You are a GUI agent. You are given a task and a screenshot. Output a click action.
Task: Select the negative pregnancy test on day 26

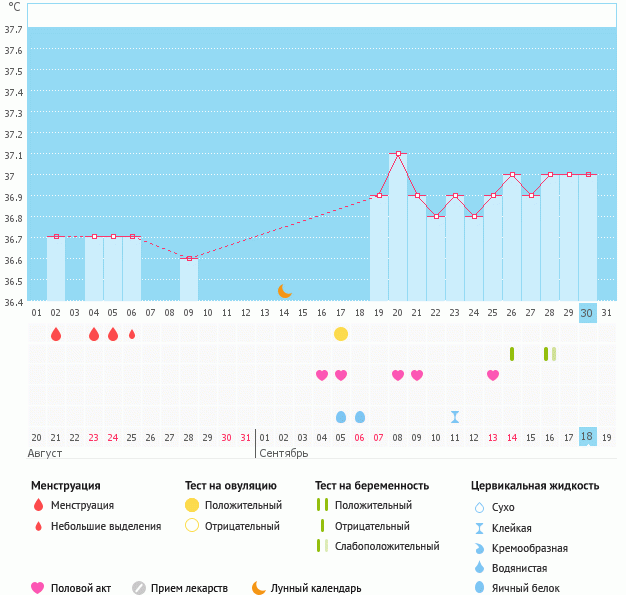click(512, 354)
